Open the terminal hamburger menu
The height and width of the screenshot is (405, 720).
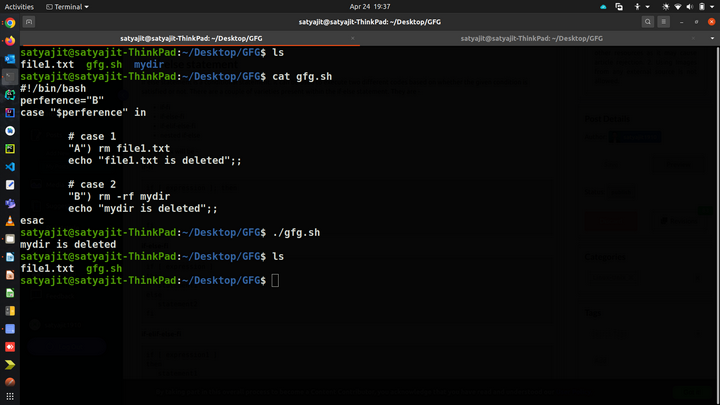coord(664,22)
